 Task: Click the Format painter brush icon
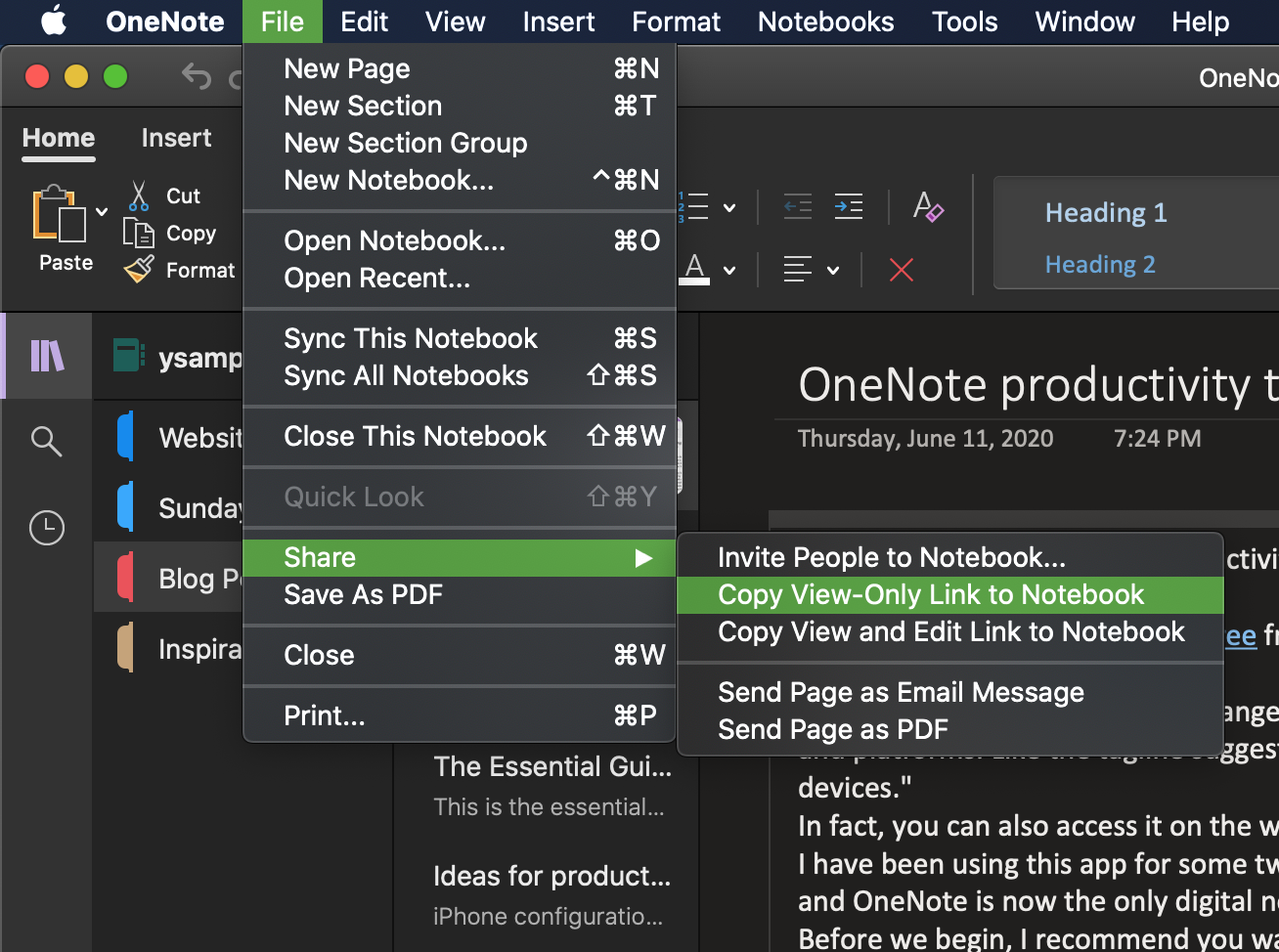139,269
